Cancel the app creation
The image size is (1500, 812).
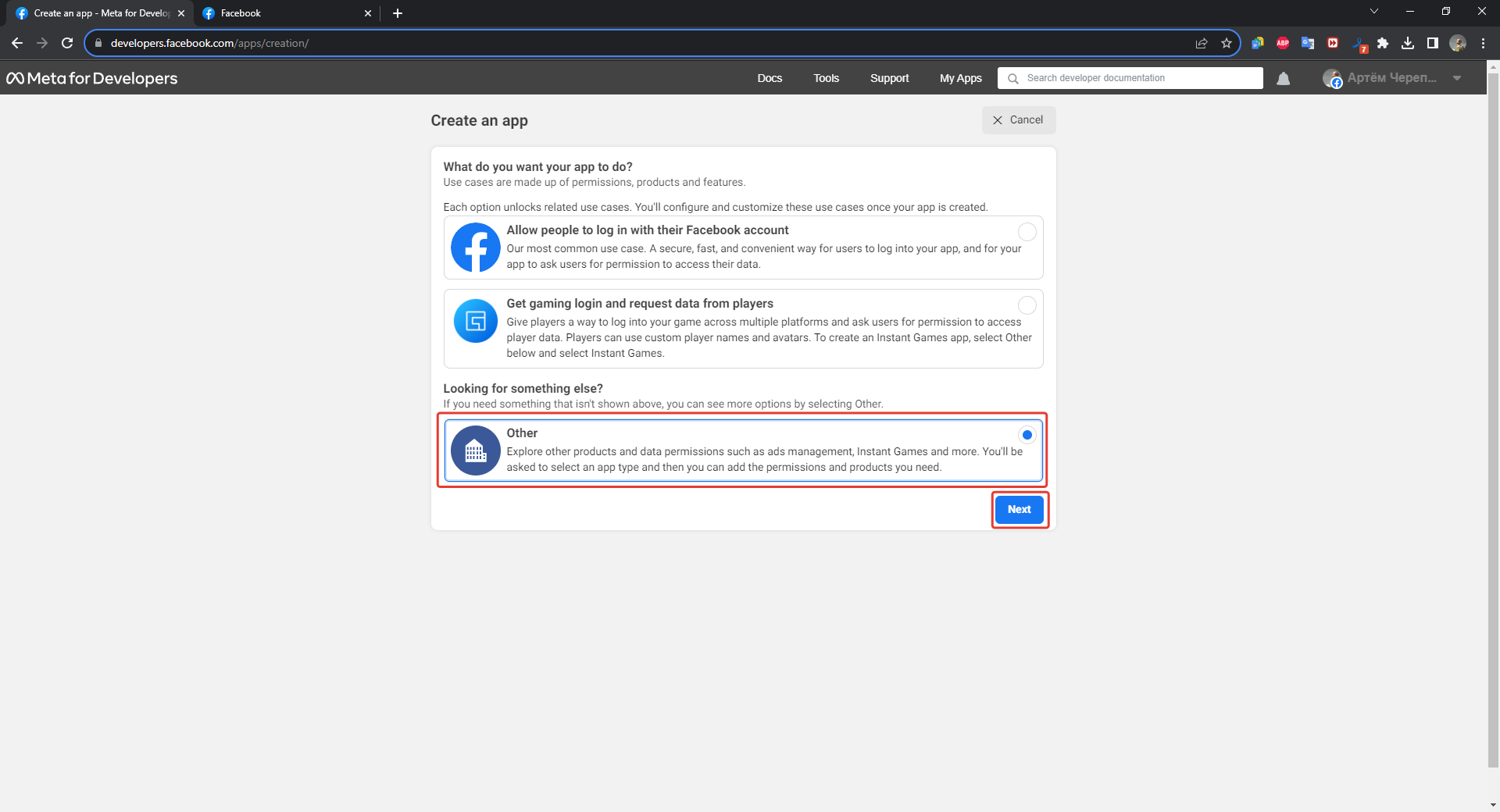pos(1018,120)
